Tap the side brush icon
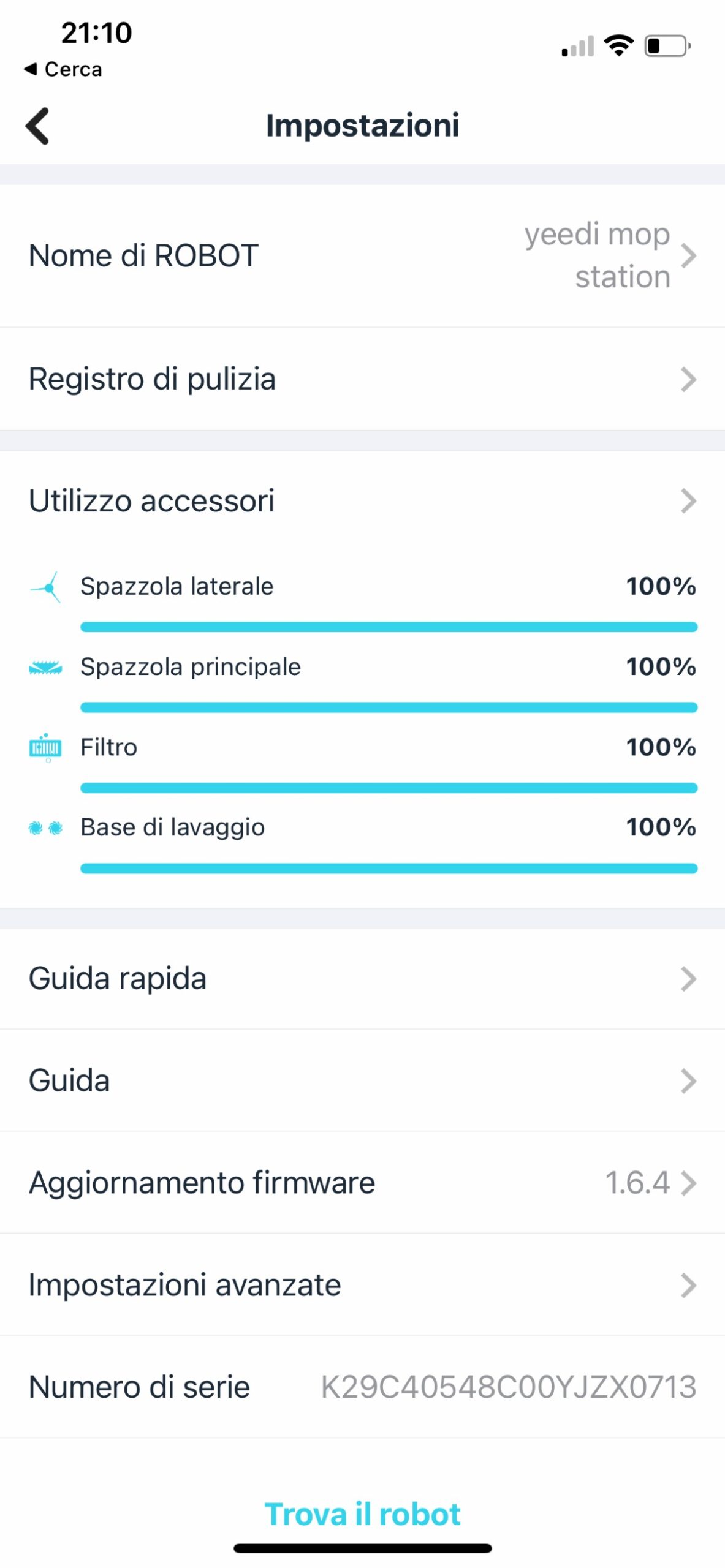The height and width of the screenshot is (1568, 725). click(46, 587)
